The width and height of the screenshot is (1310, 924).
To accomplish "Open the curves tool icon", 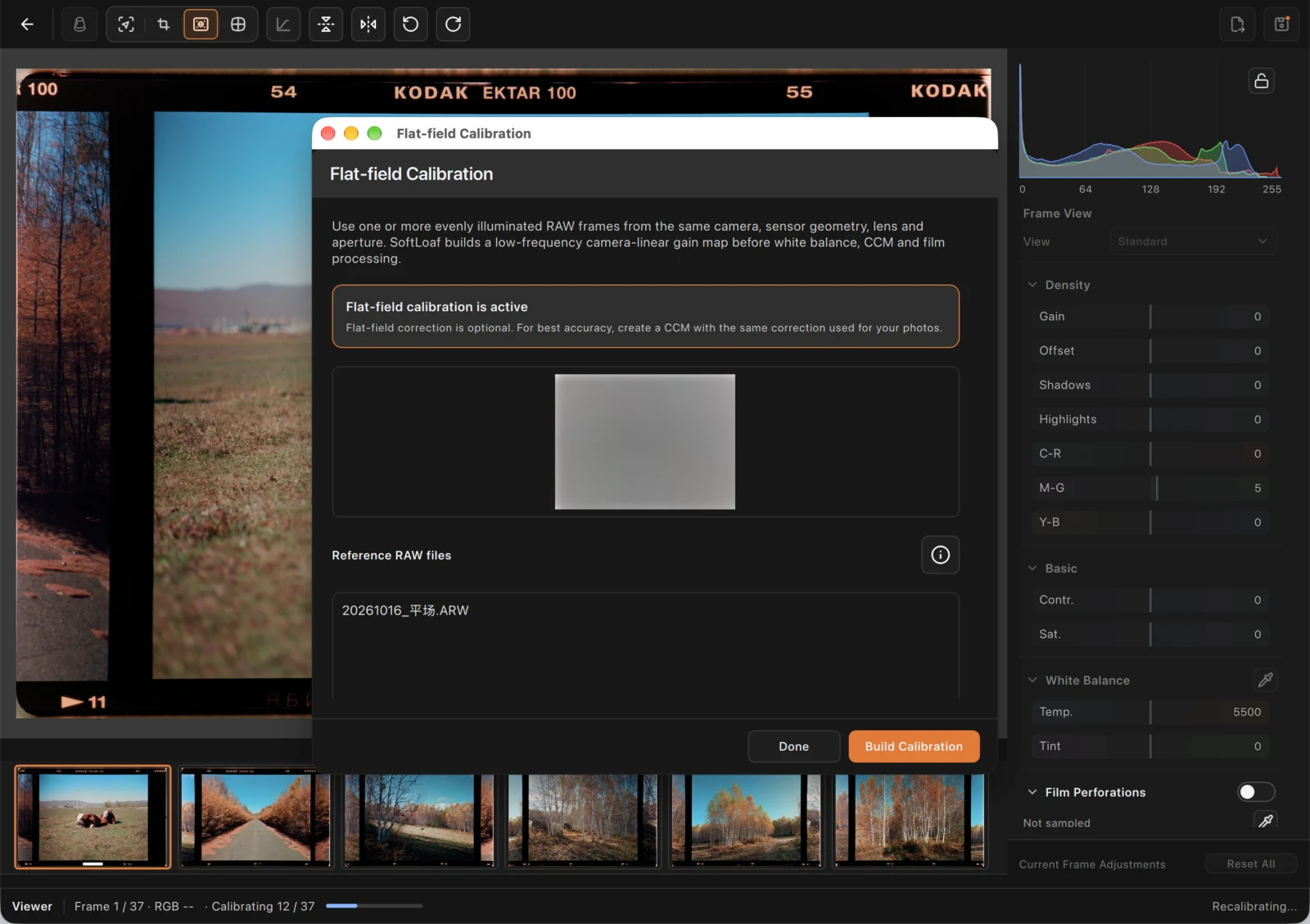I will coord(283,25).
